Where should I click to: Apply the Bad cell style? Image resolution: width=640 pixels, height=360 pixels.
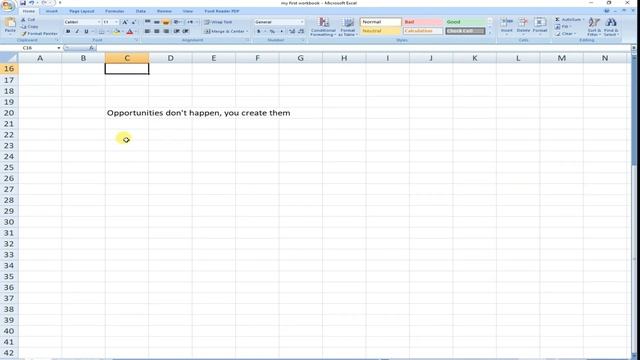[x=423, y=22]
